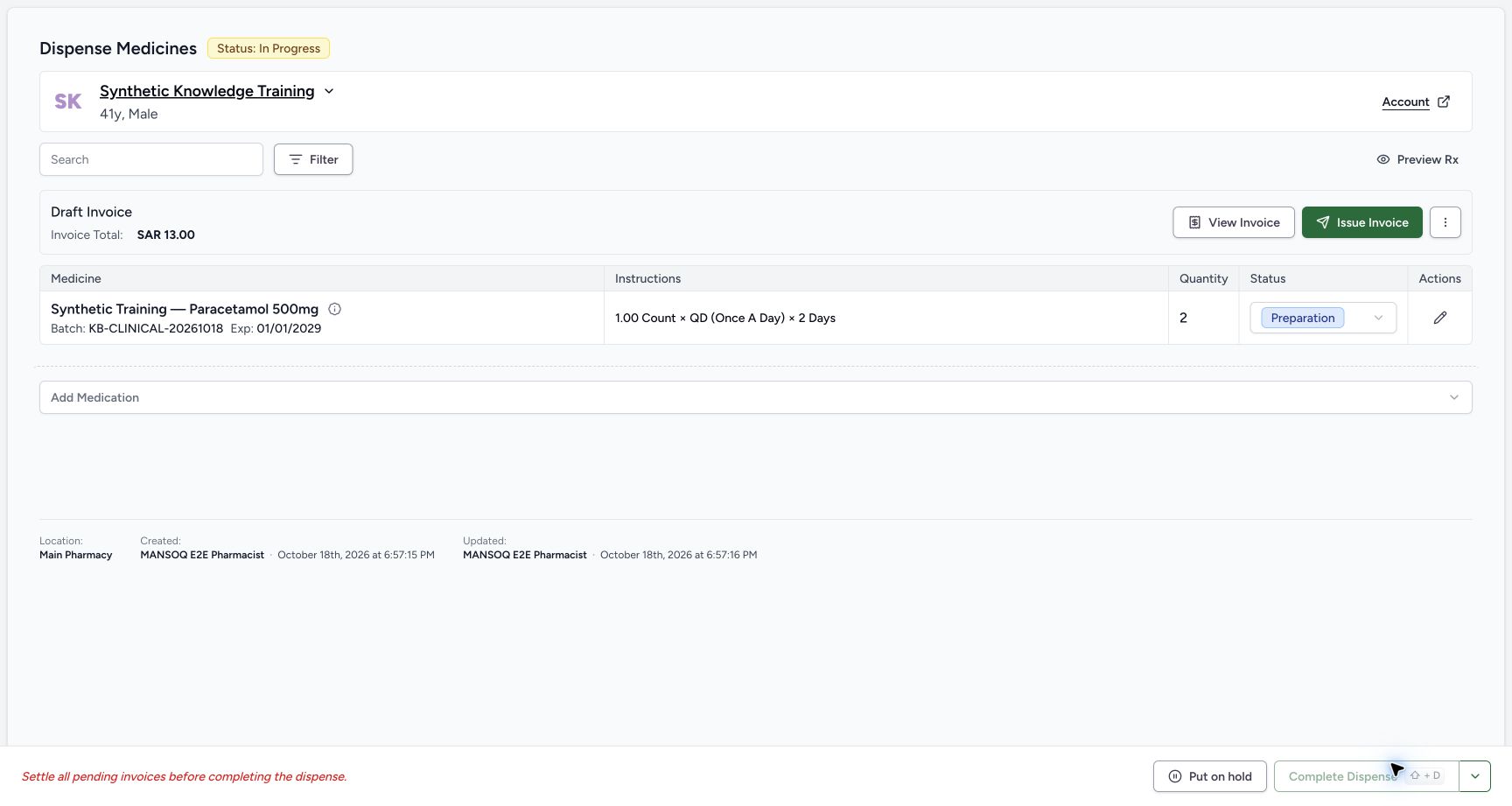Screen dimensions: 1512x806
Task: Click the pencil edit icon for Paracetamol
Action: 1439,318
